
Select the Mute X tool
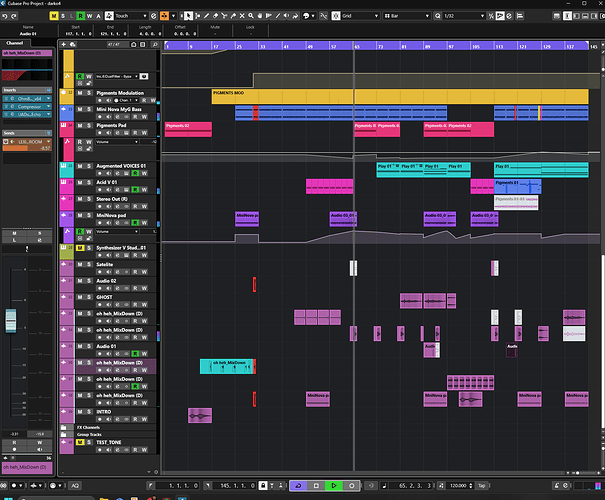(x=242, y=16)
